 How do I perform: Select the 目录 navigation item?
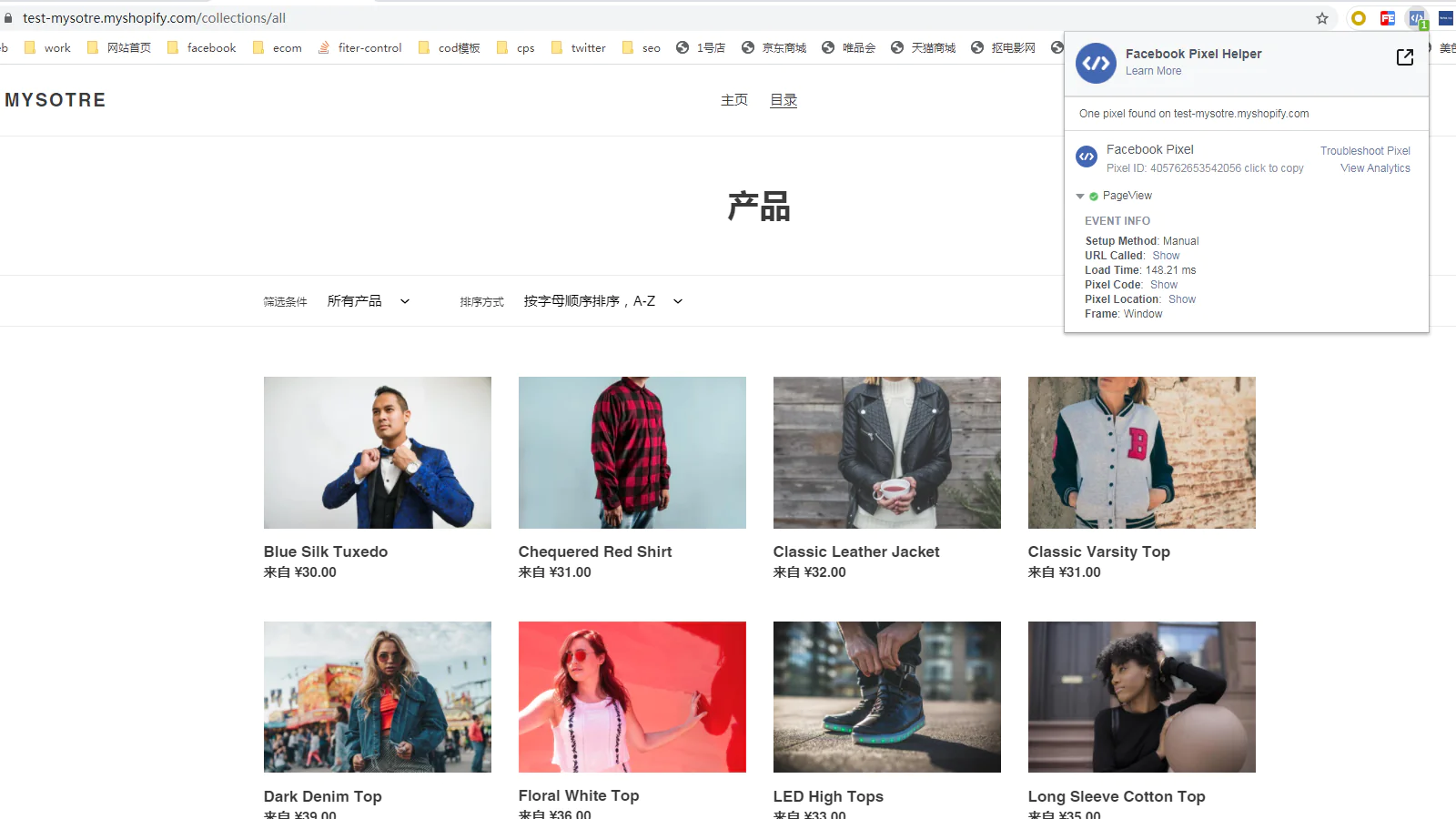tap(784, 100)
